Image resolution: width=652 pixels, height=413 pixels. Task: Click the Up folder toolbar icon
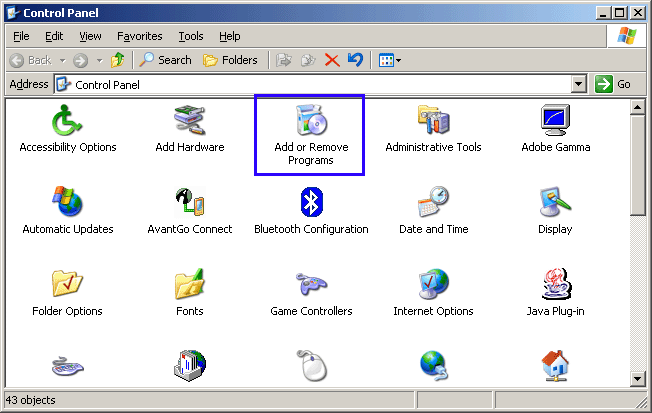[118, 60]
